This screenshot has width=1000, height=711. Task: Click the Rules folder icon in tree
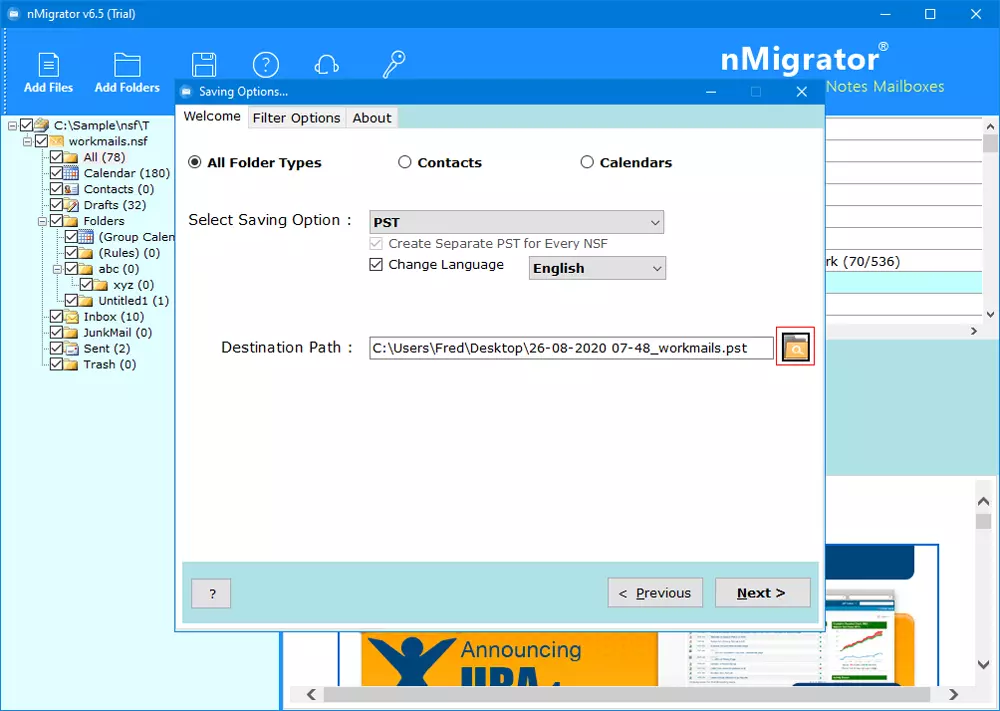[x=87, y=253]
